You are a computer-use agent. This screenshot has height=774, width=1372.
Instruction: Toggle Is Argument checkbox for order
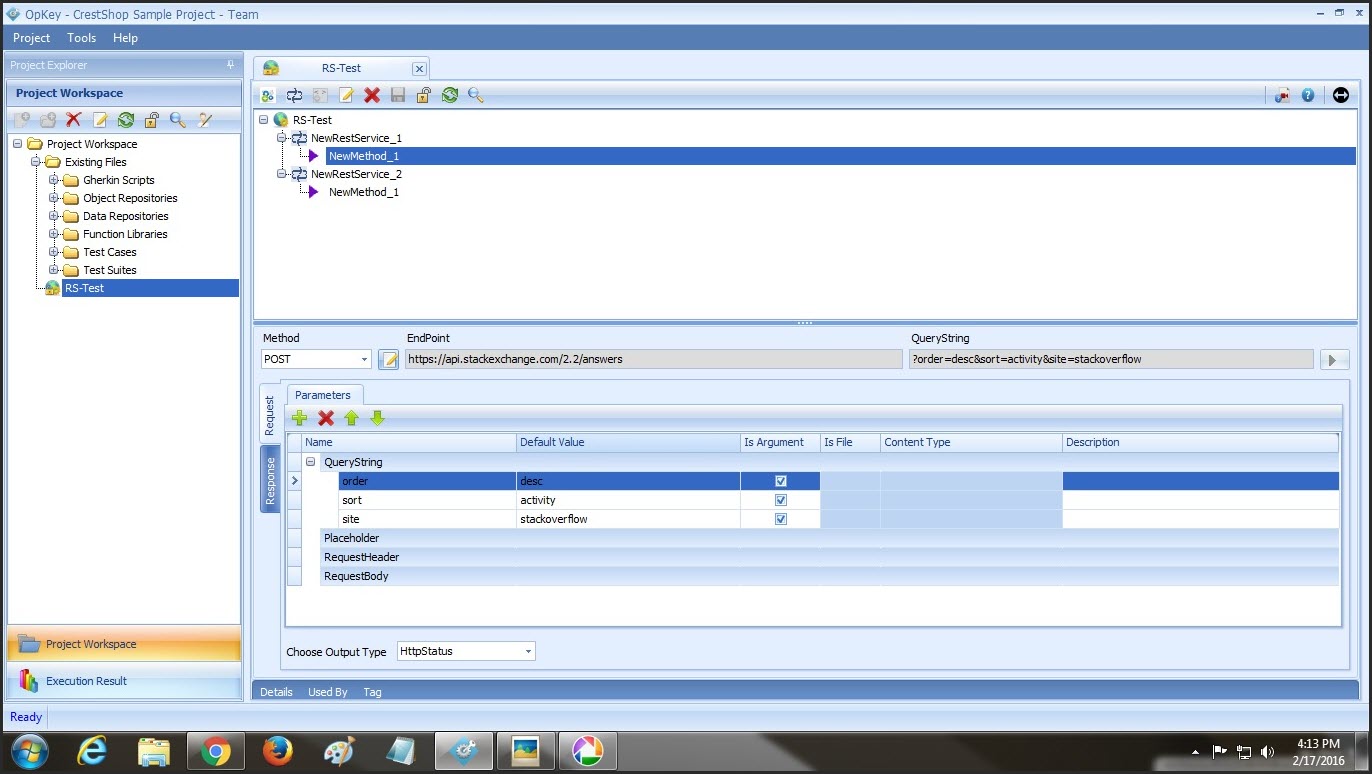click(x=781, y=481)
